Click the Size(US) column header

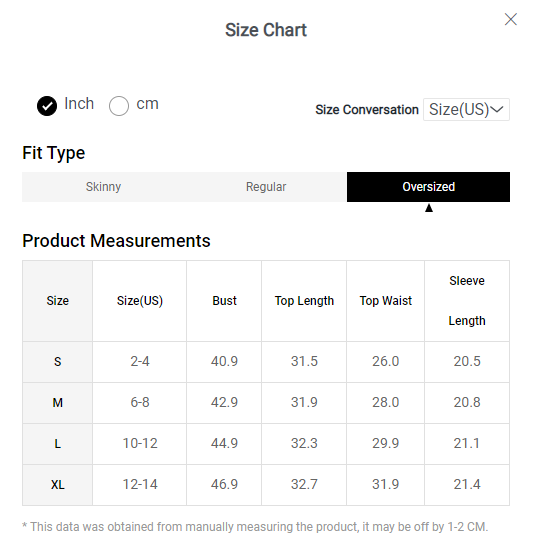[x=140, y=301]
